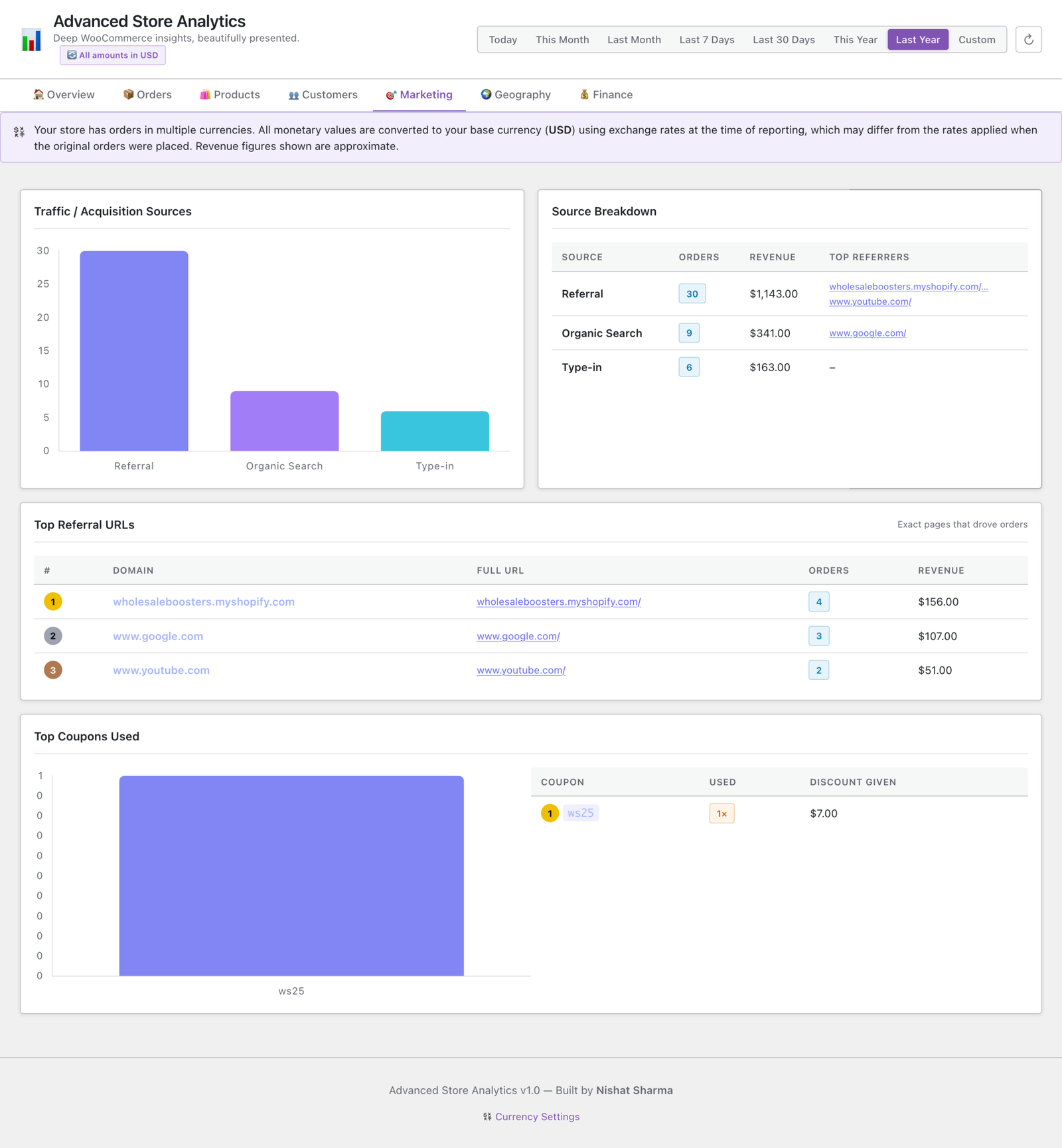This screenshot has height=1148, width=1062.
Task: Click the $51.00 revenue cell
Action: 935,670
